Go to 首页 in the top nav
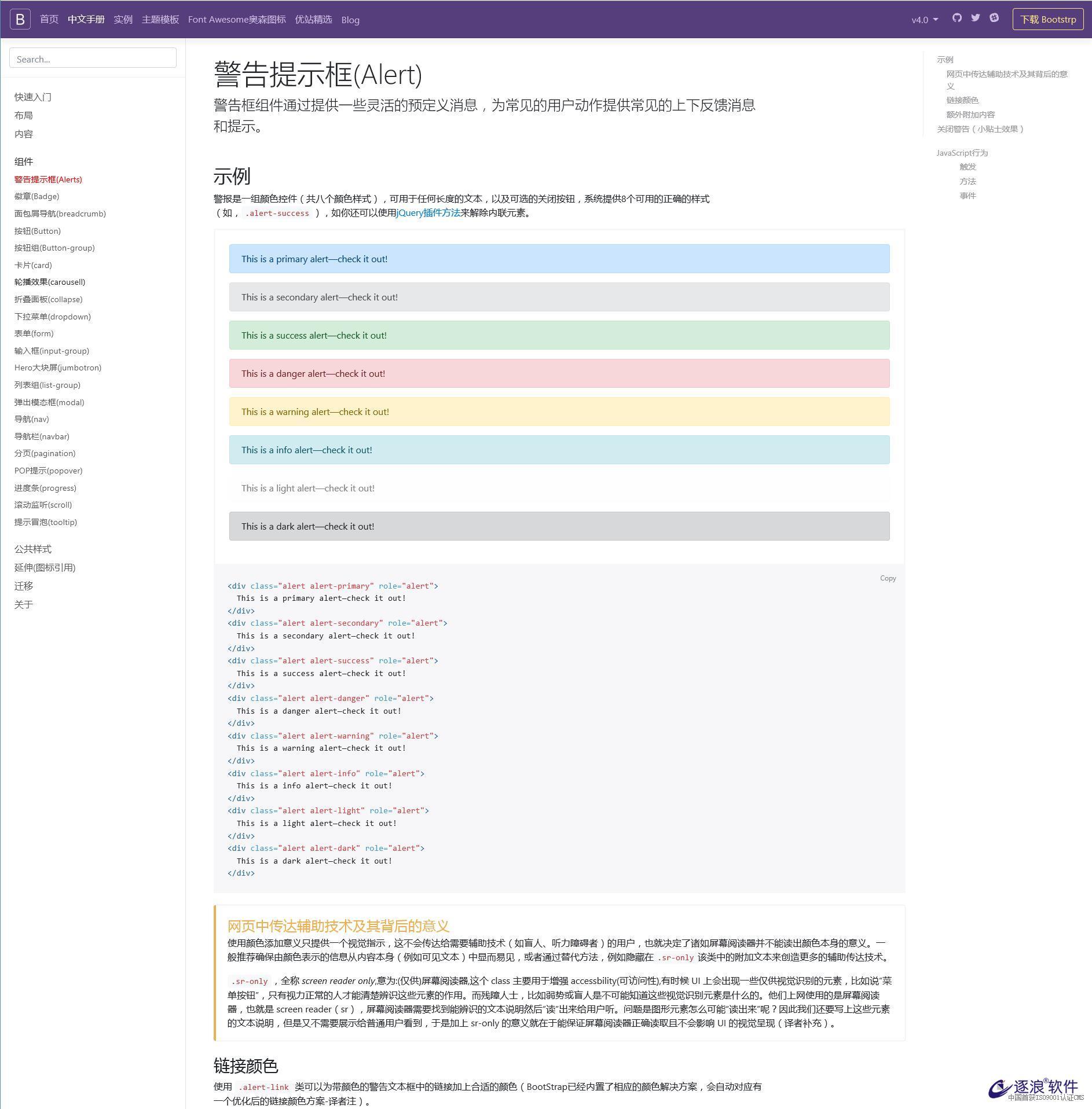The width and height of the screenshot is (1092, 1109). click(49, 20)
